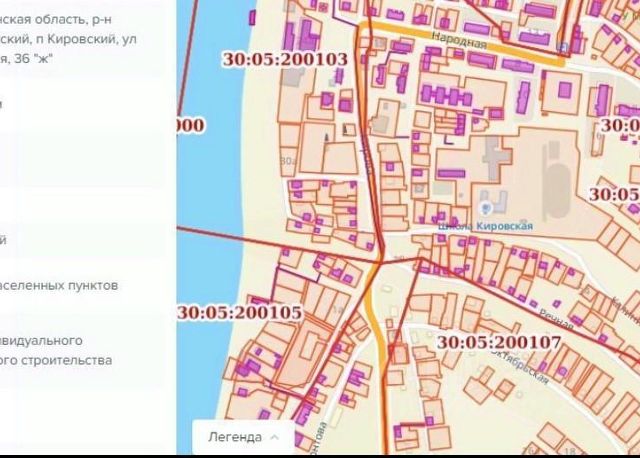The image size is (640, 458).
Task: Select the 'строительства' permitted use text
Action: coord(56,360)
